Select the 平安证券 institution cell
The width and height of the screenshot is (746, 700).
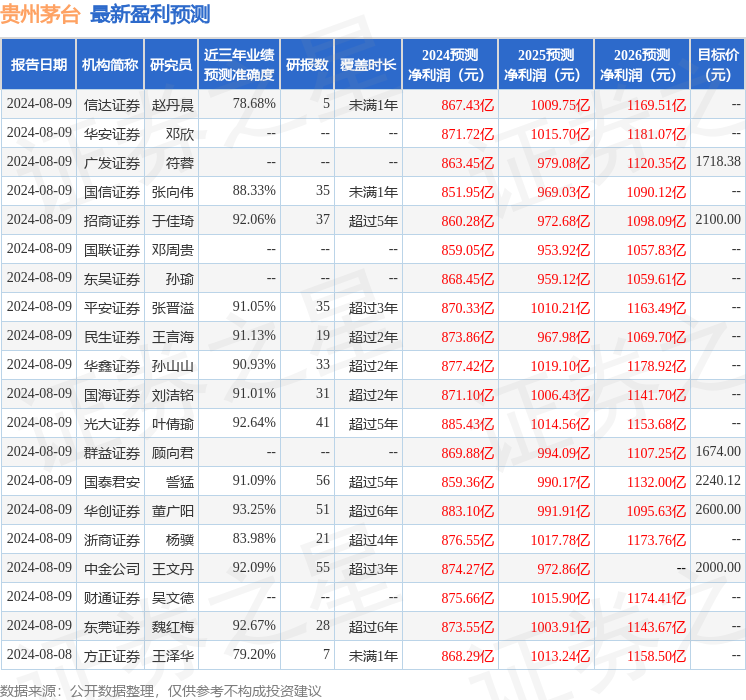tap(112, 308)
